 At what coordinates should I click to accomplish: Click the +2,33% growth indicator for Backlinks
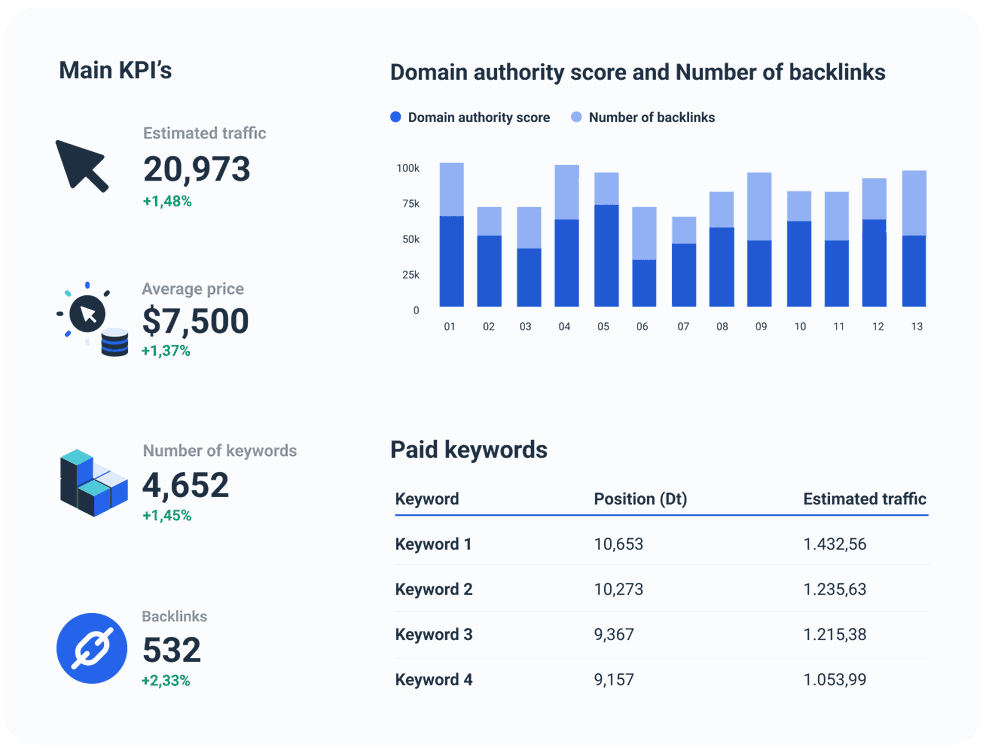coord(164,679)
